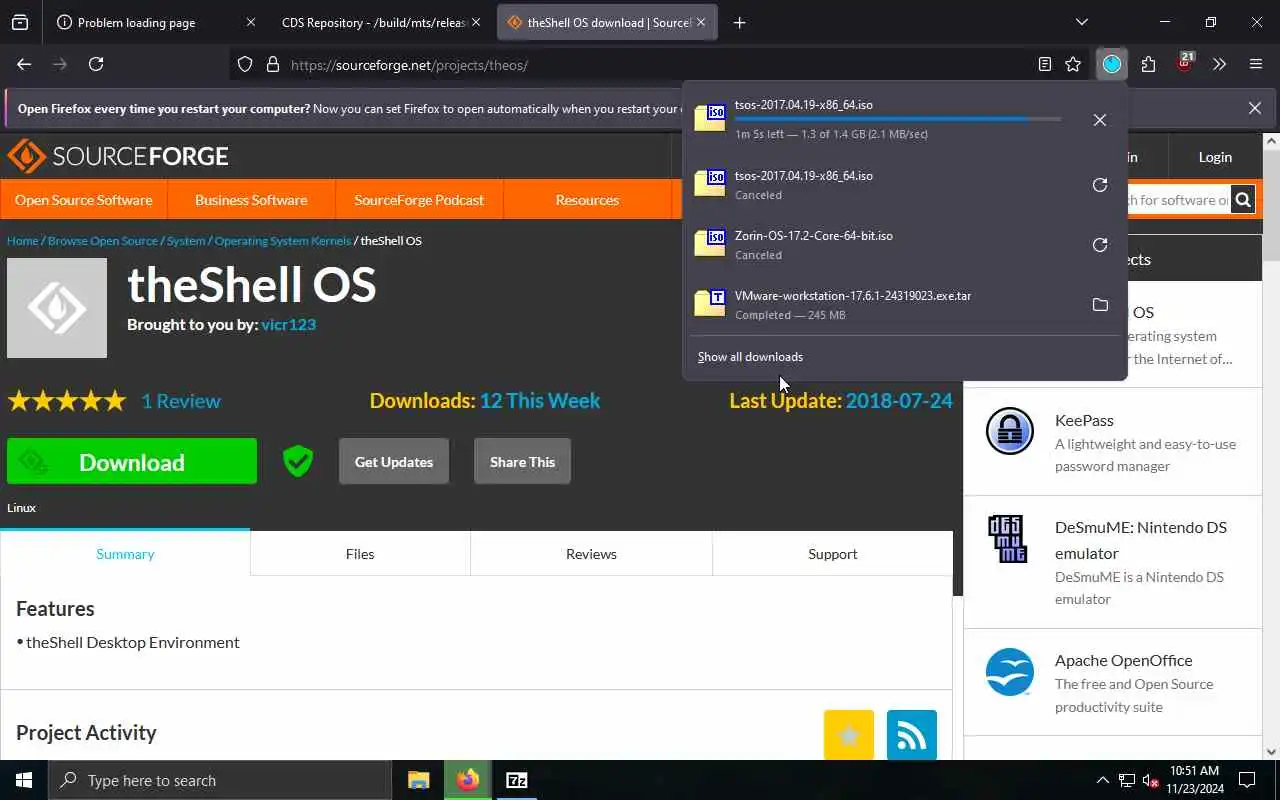
Task: Click the download progress bar
Action: (898, 119)
